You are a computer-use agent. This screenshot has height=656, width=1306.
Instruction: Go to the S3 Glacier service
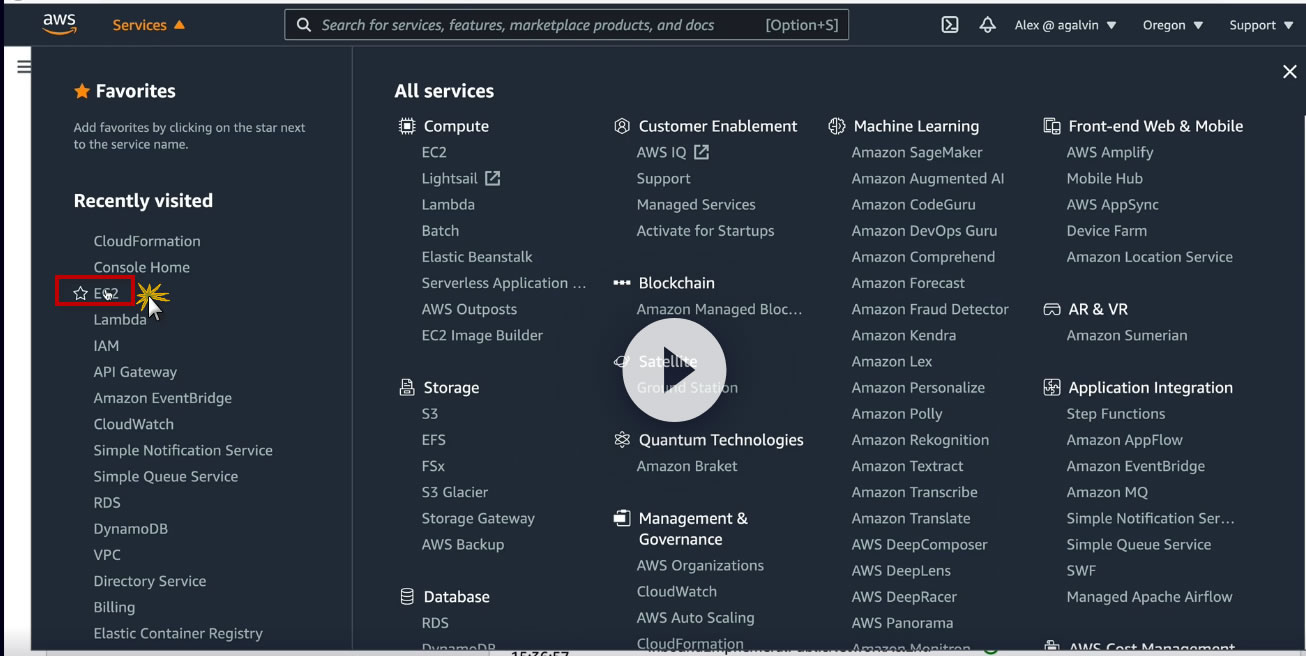(x=455, y=492)
